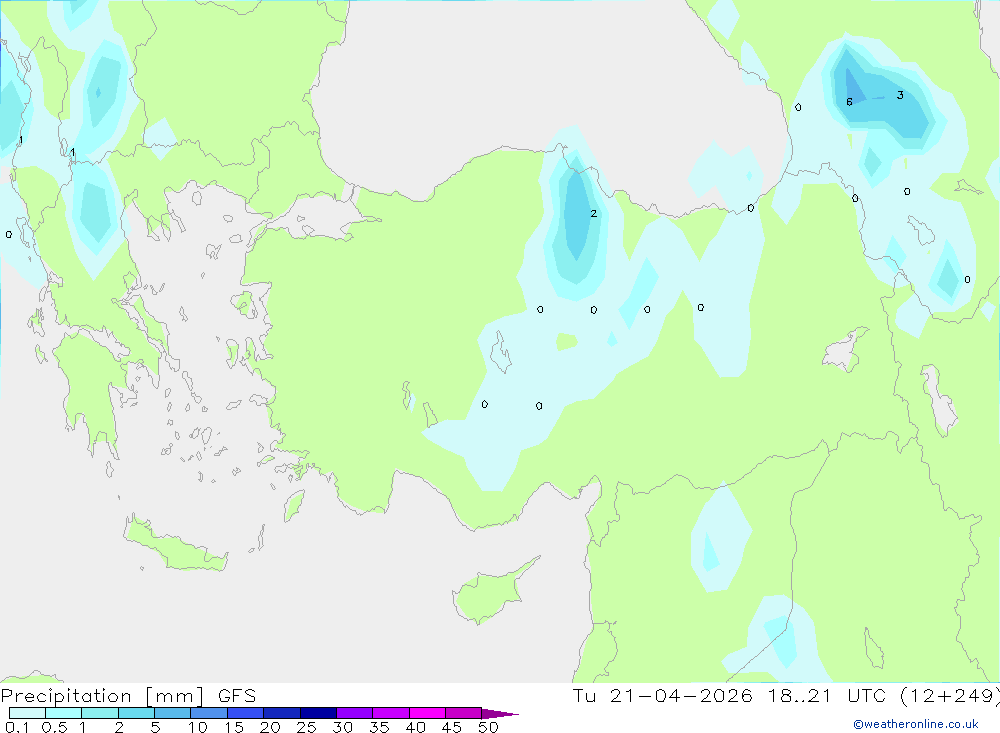The width and height of the screenshot is (1000, 733).
Task: Click legend tick label '35'
Action: (379, 727)
